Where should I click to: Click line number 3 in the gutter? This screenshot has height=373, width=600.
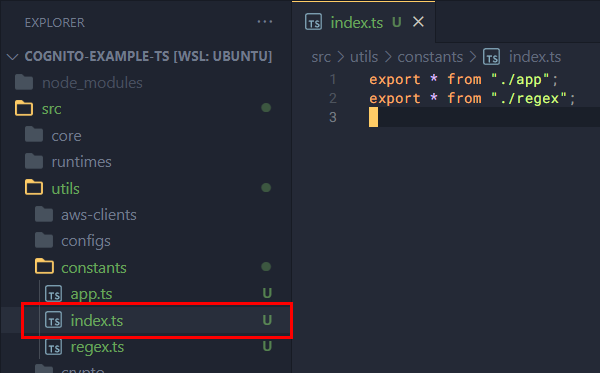click(x=333, y=117)
